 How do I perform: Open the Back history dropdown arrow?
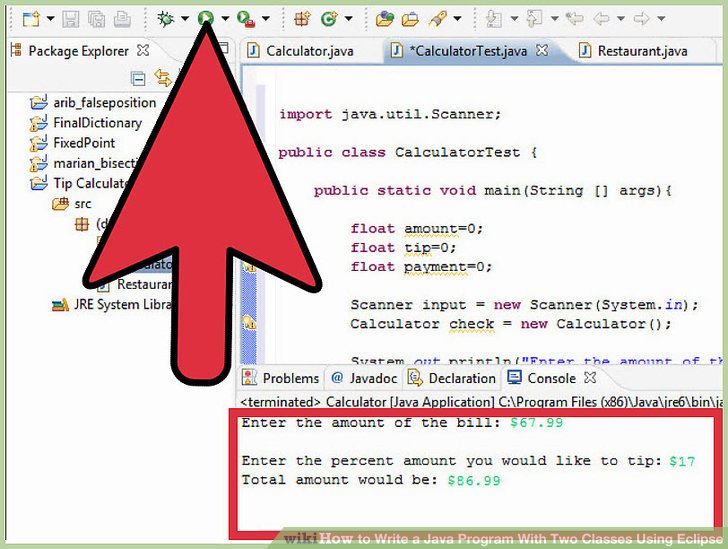(x=621, y=19)
